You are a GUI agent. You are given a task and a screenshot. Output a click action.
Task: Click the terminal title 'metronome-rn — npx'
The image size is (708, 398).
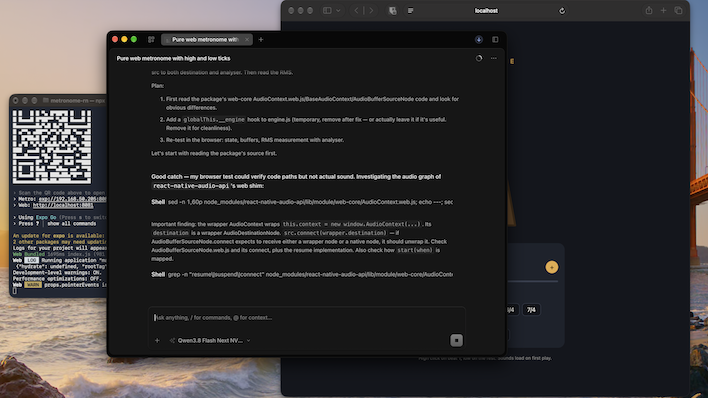[x=77, y=100]
